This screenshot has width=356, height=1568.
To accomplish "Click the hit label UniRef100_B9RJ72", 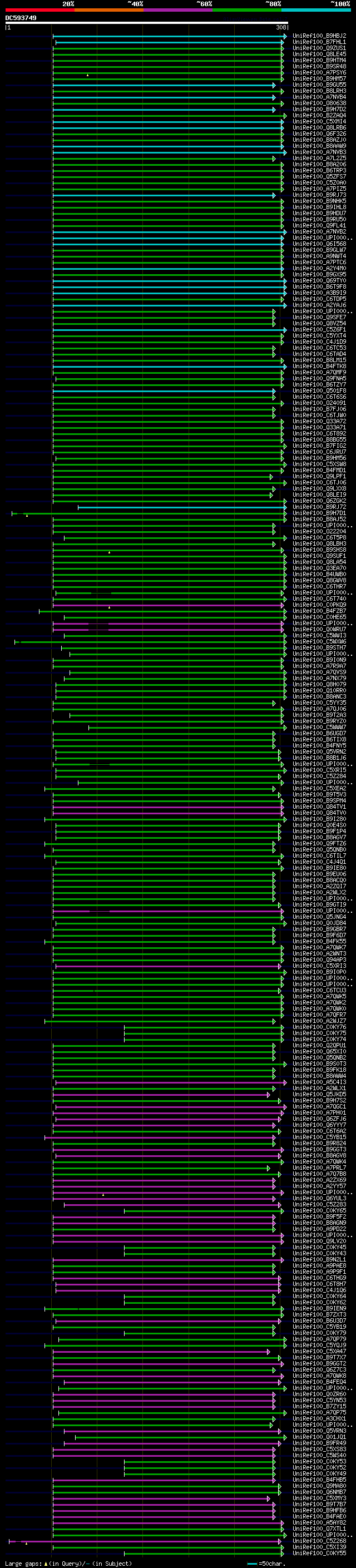I will click(x=319, y=507).
